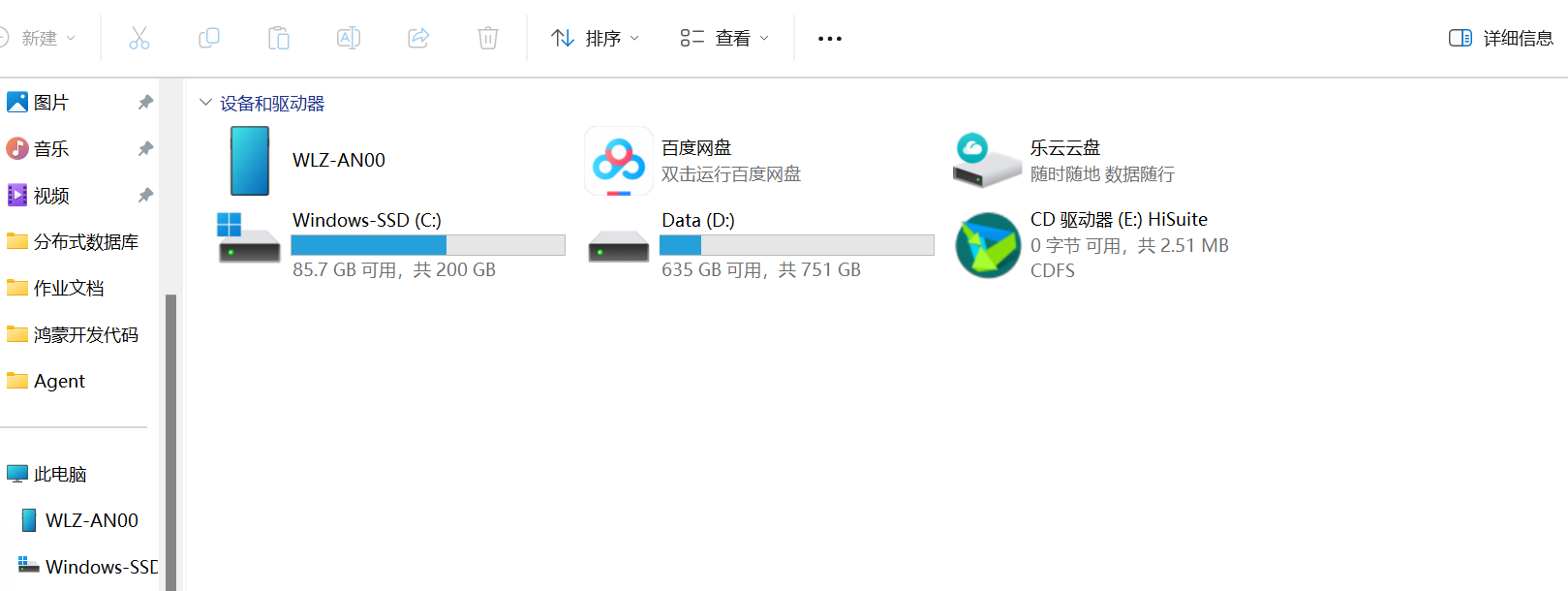Image resolution: width=1568 pixels, height=591 pixels.
Task: Click the Copy icon in toolbar
Action: coord(209,38)
